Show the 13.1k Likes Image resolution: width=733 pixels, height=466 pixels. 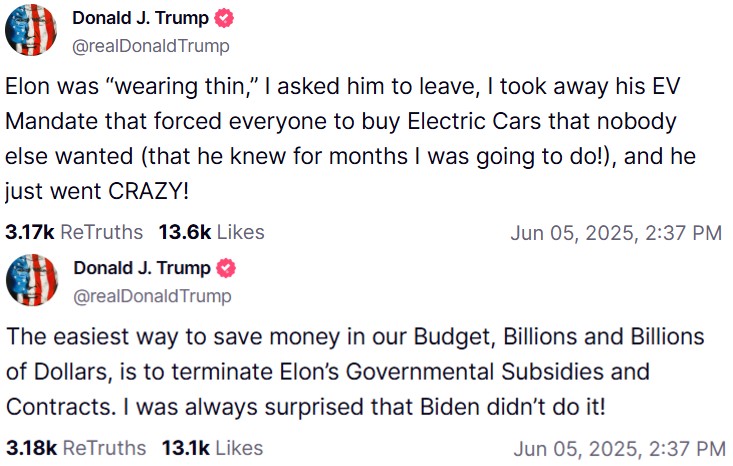[210, 447]
